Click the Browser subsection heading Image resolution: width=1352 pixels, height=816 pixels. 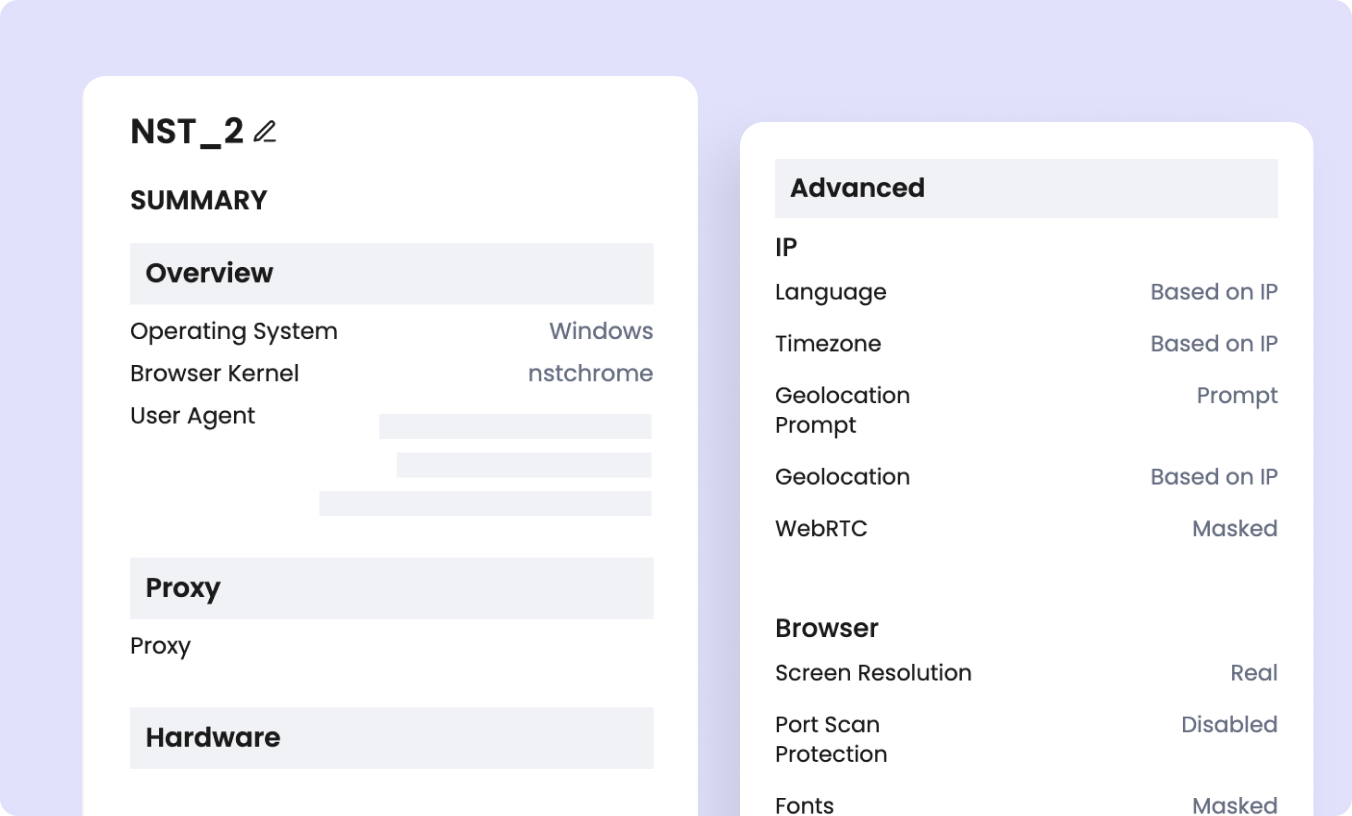coord(826,627)
